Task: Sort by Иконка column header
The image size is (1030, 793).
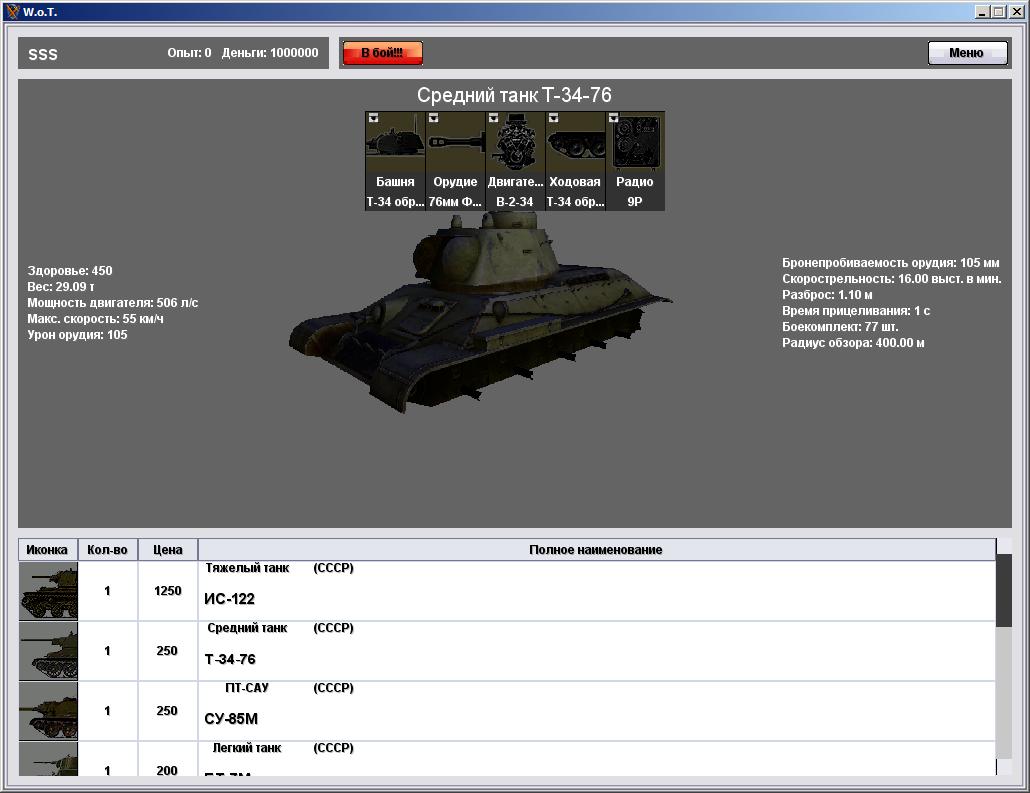Action: (47, 550)
